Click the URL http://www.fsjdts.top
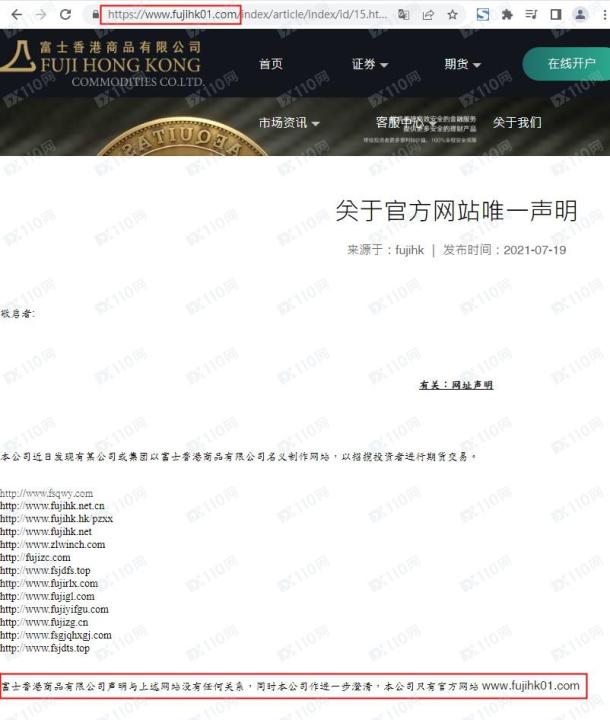 pyautogui.click(x=45, y=648)
